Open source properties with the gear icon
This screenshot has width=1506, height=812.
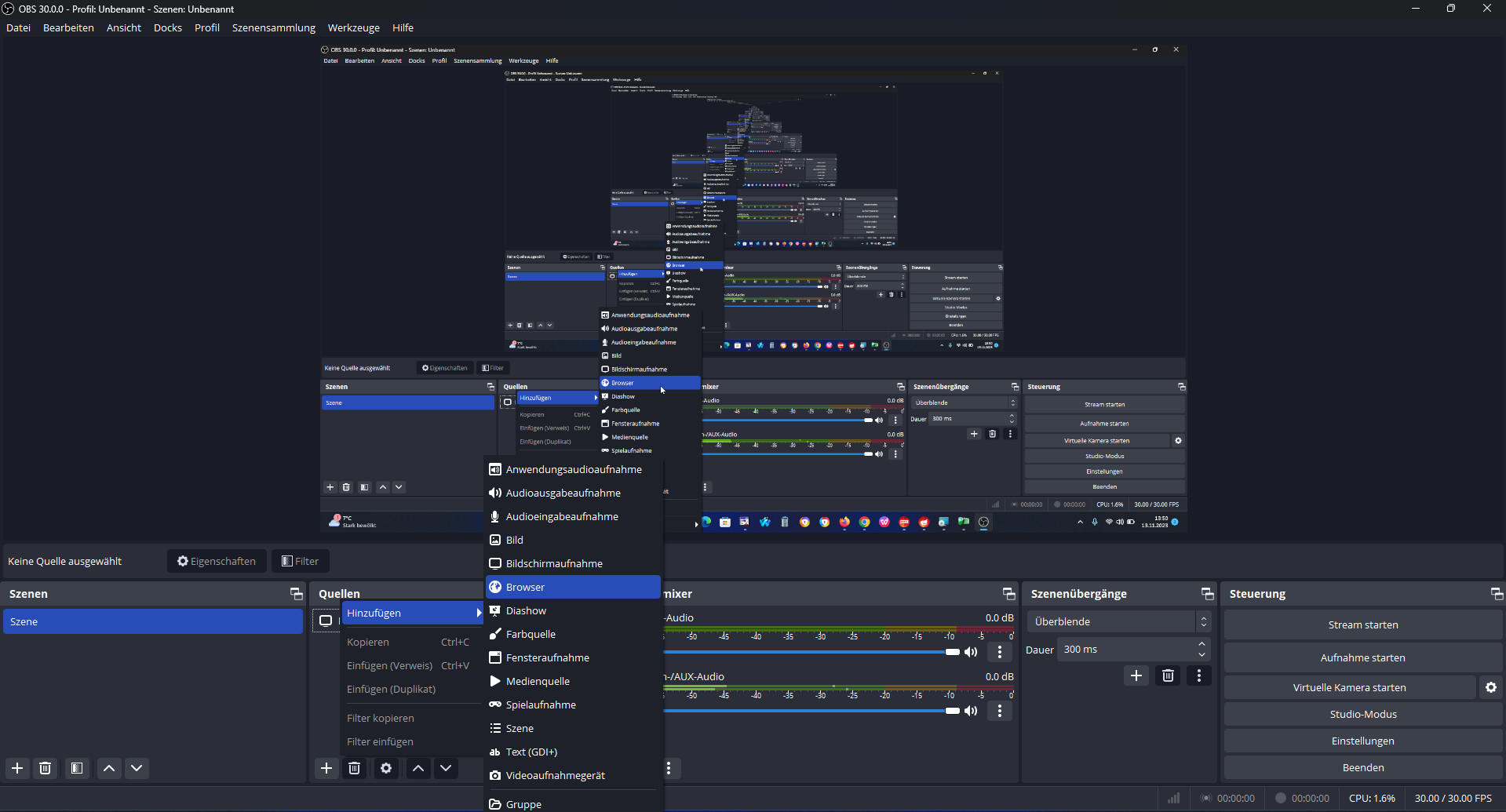pyautogui.click(x=385, y=768)
